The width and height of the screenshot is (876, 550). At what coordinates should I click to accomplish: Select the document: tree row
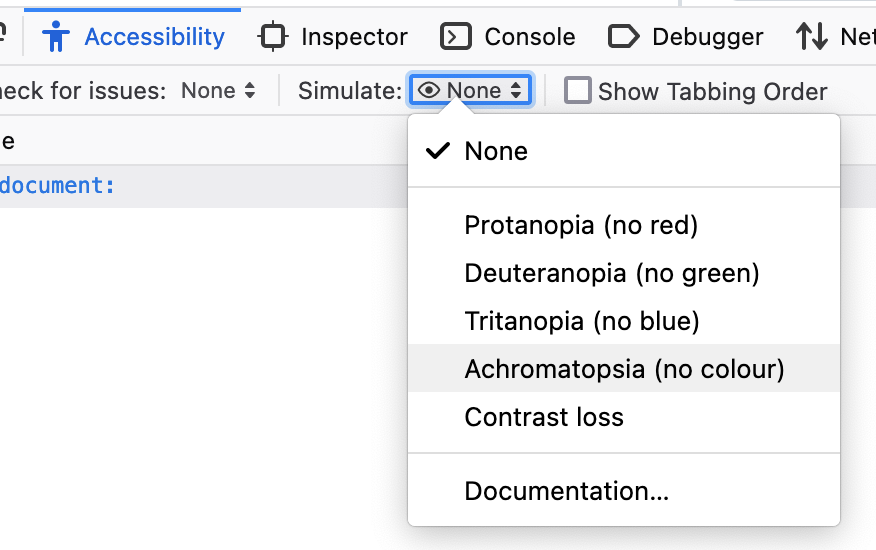pyautogui.click(x=204, y=186)
